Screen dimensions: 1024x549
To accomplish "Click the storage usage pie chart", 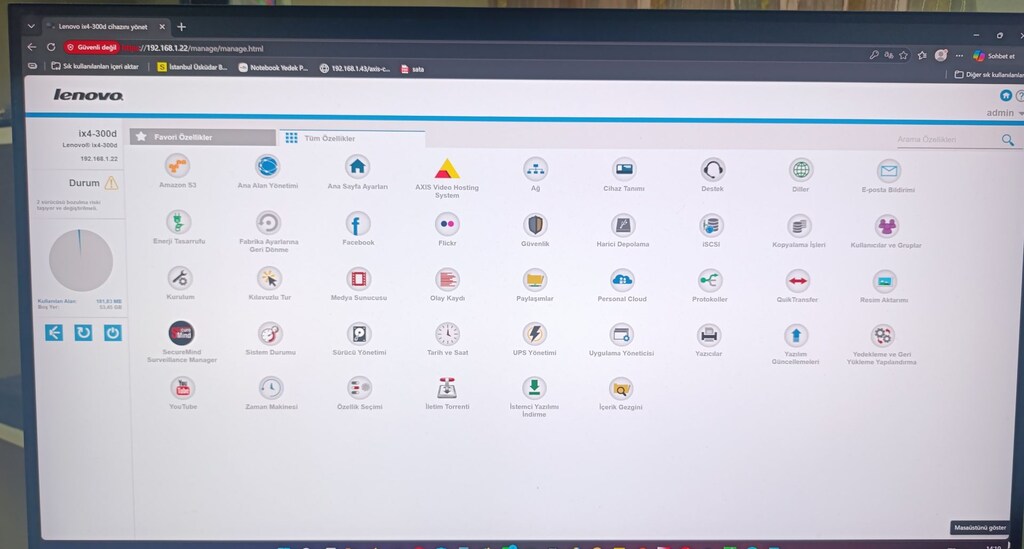I will [x=80, y=260].
